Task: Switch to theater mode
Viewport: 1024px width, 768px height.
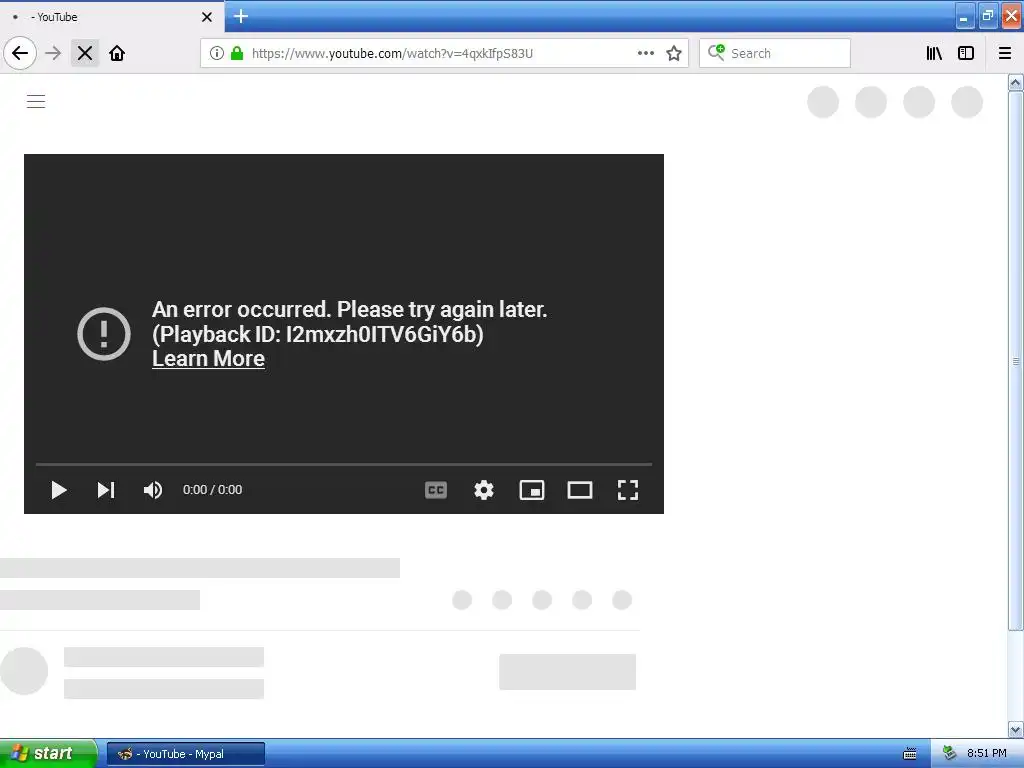Action: click(579, 490)
